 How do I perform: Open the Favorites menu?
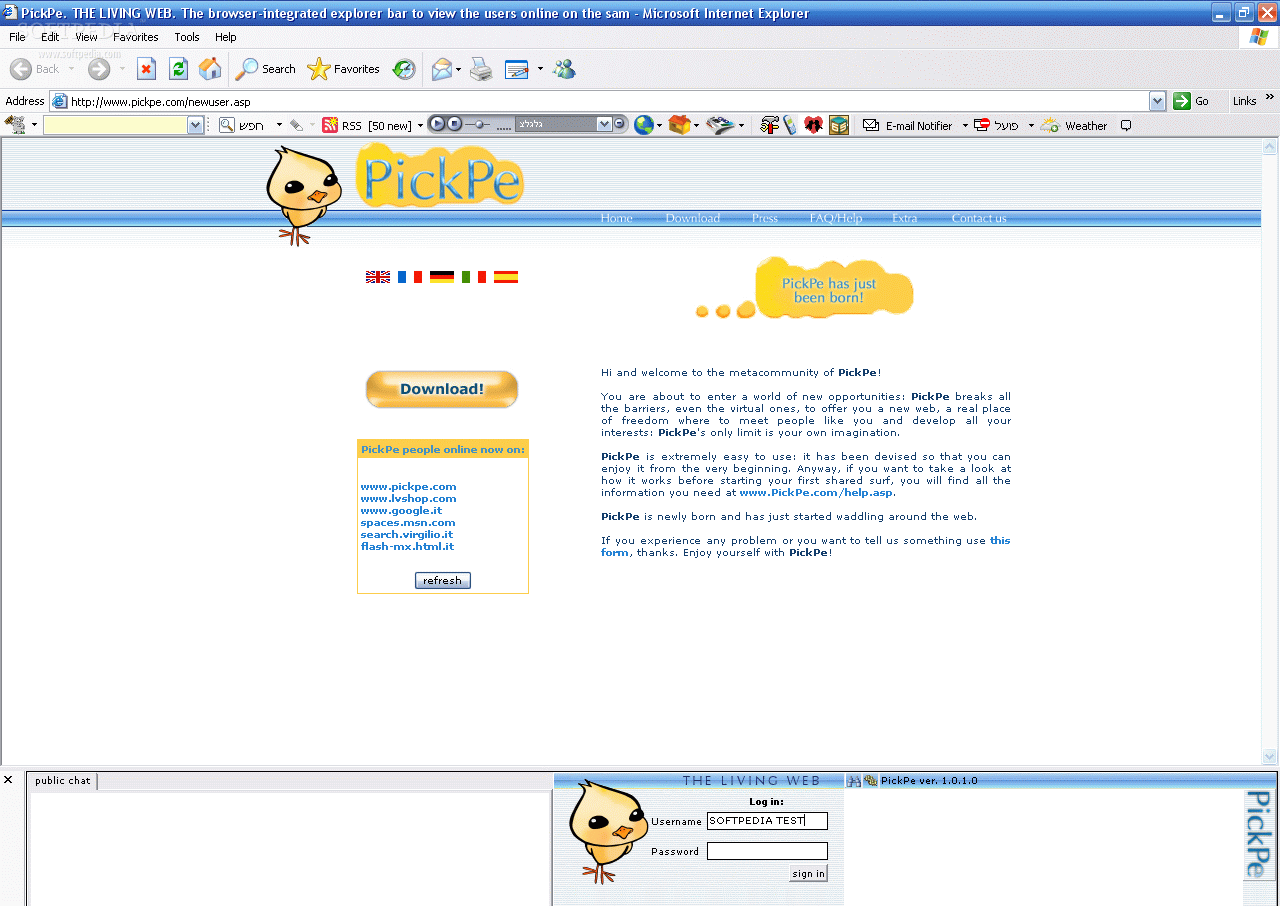tap(136, 37)
